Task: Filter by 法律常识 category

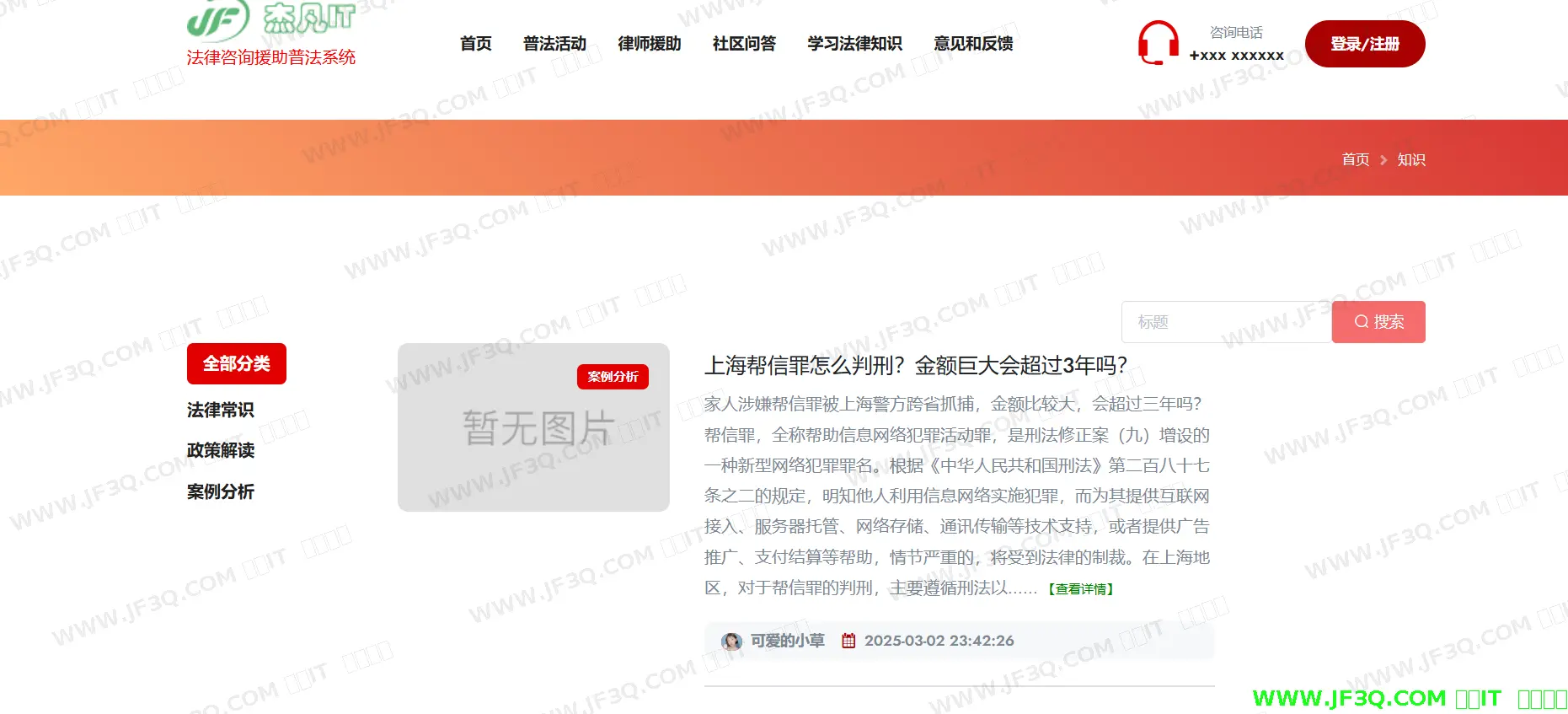Action: [x=221, y=411]
